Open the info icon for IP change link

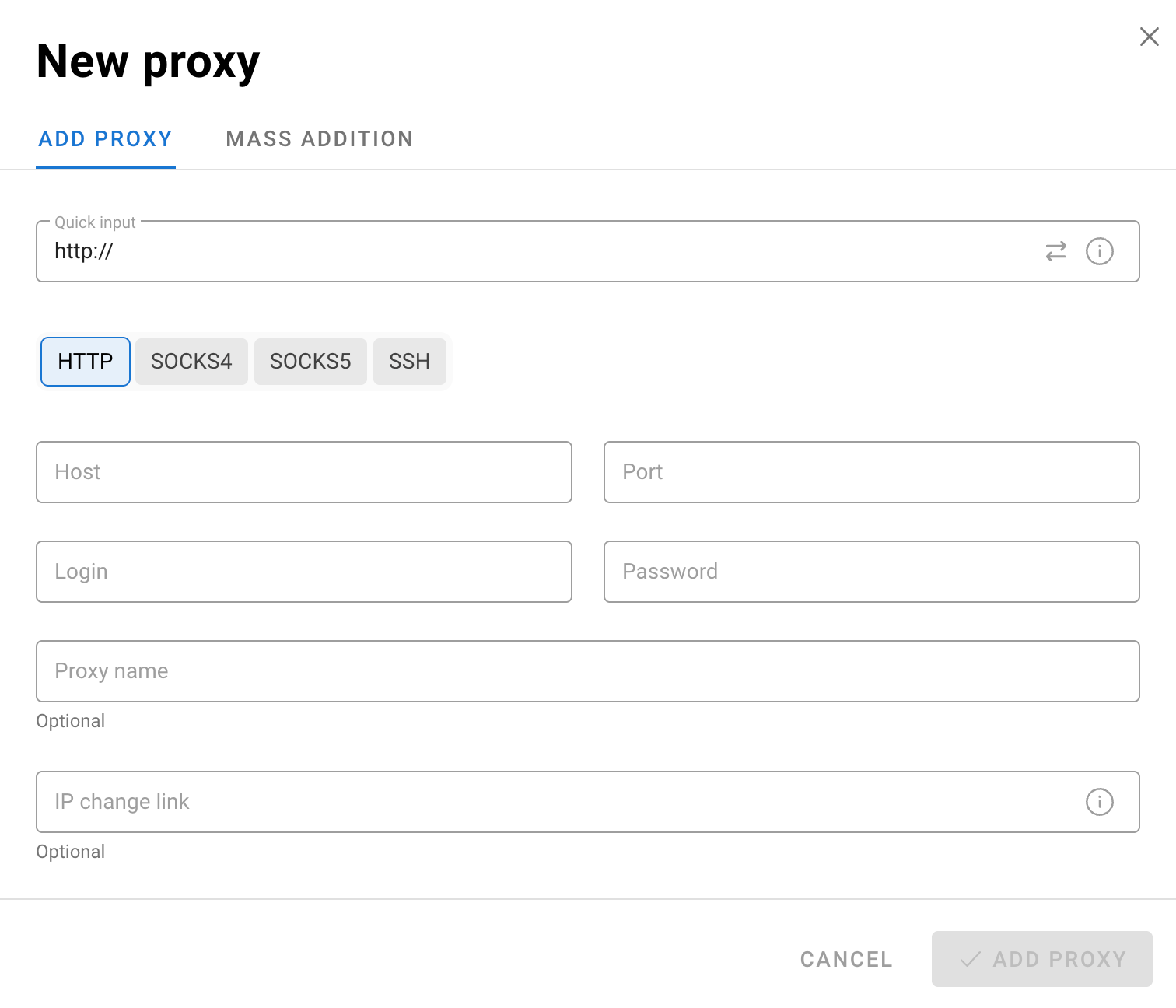(x=1099, y=802)
